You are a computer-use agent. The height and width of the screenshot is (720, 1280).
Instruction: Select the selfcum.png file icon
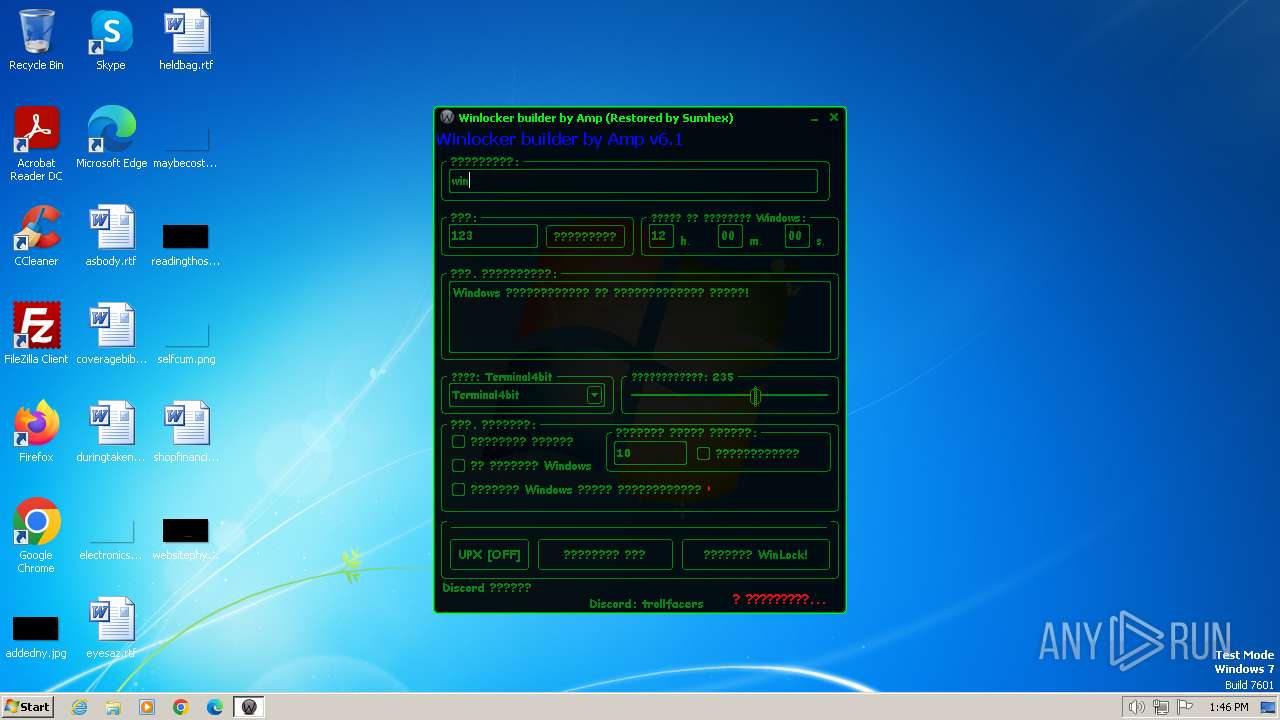pos(186,334)
